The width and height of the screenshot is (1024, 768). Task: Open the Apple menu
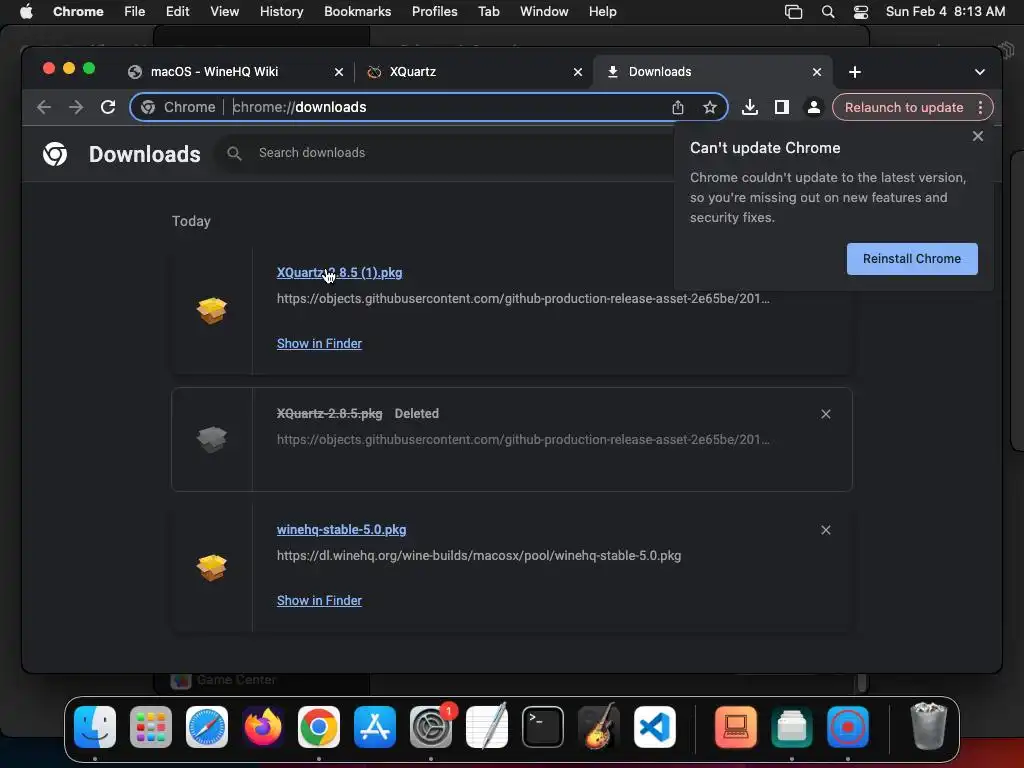[26, 12]
